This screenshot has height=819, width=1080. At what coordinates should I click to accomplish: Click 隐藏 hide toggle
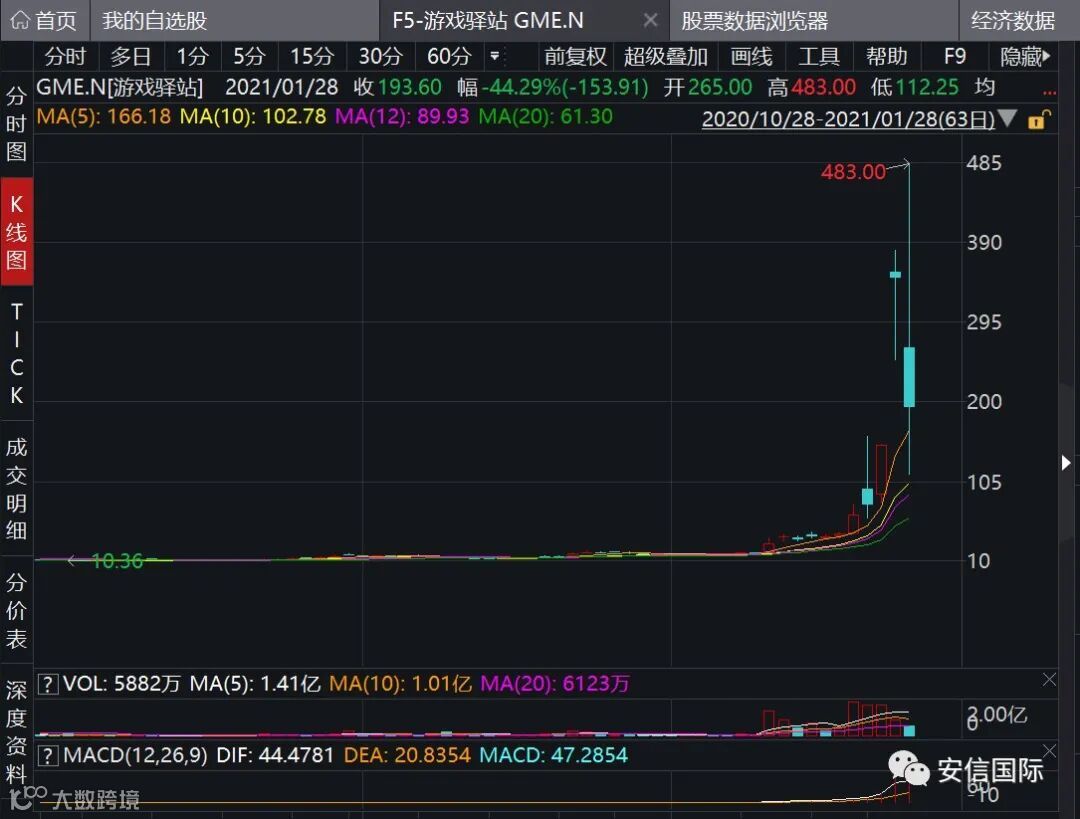[1025, 56]
